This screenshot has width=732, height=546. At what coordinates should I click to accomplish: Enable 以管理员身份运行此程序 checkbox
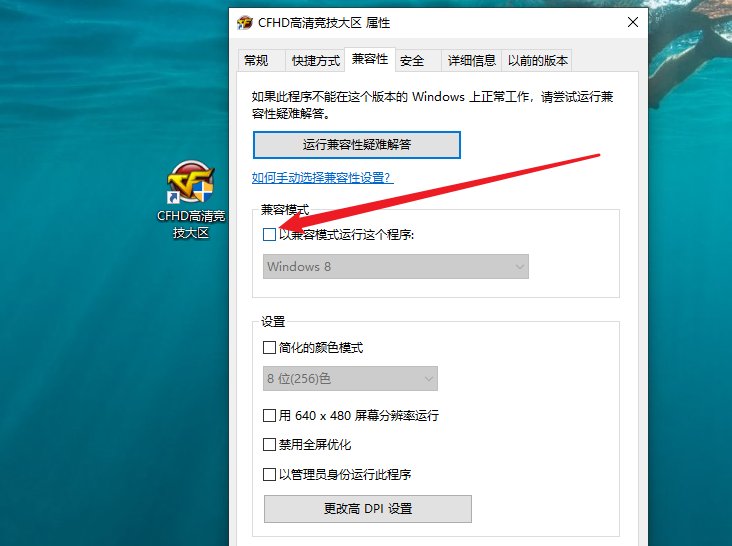269,475
